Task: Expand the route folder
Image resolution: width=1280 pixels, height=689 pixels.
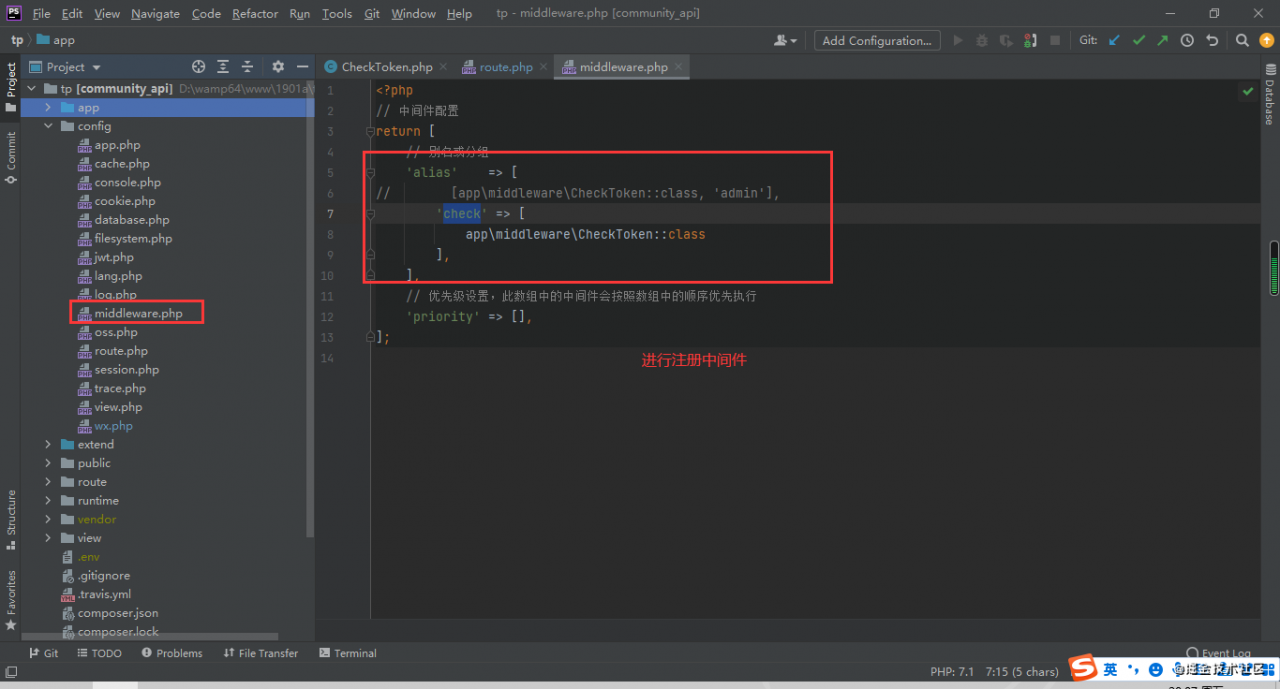Action: (48, 482)
